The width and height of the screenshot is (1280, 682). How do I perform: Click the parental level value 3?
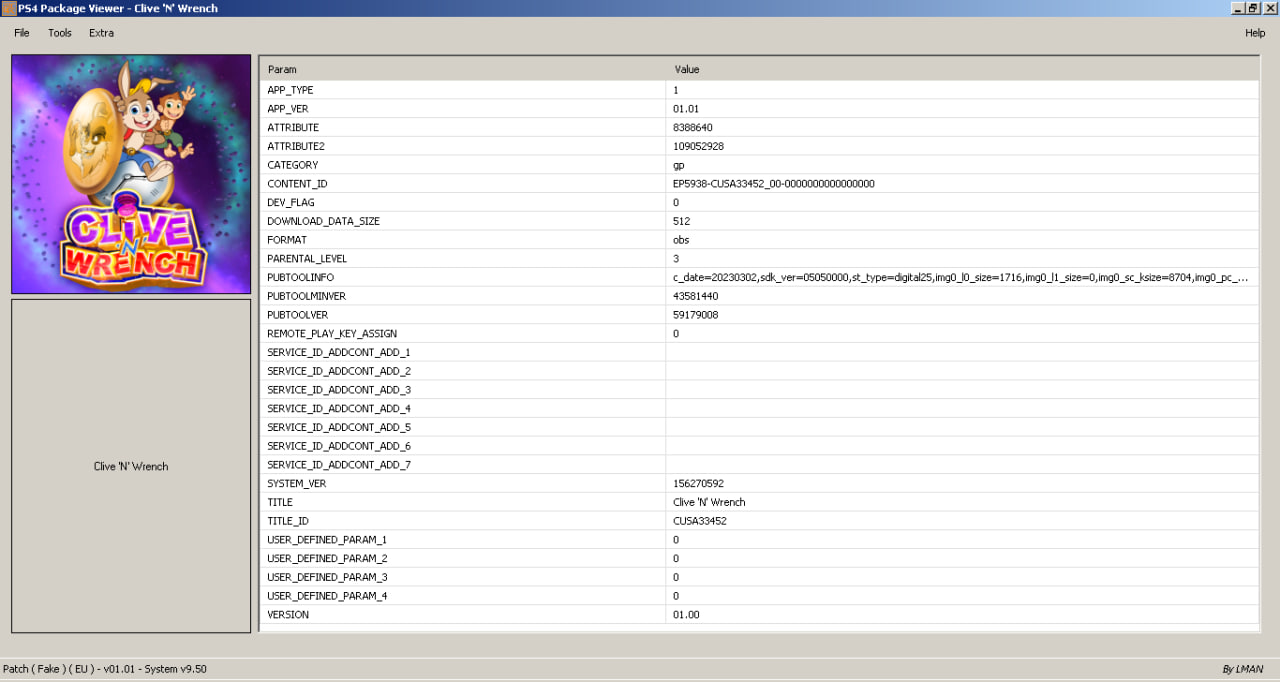(676, 259)
